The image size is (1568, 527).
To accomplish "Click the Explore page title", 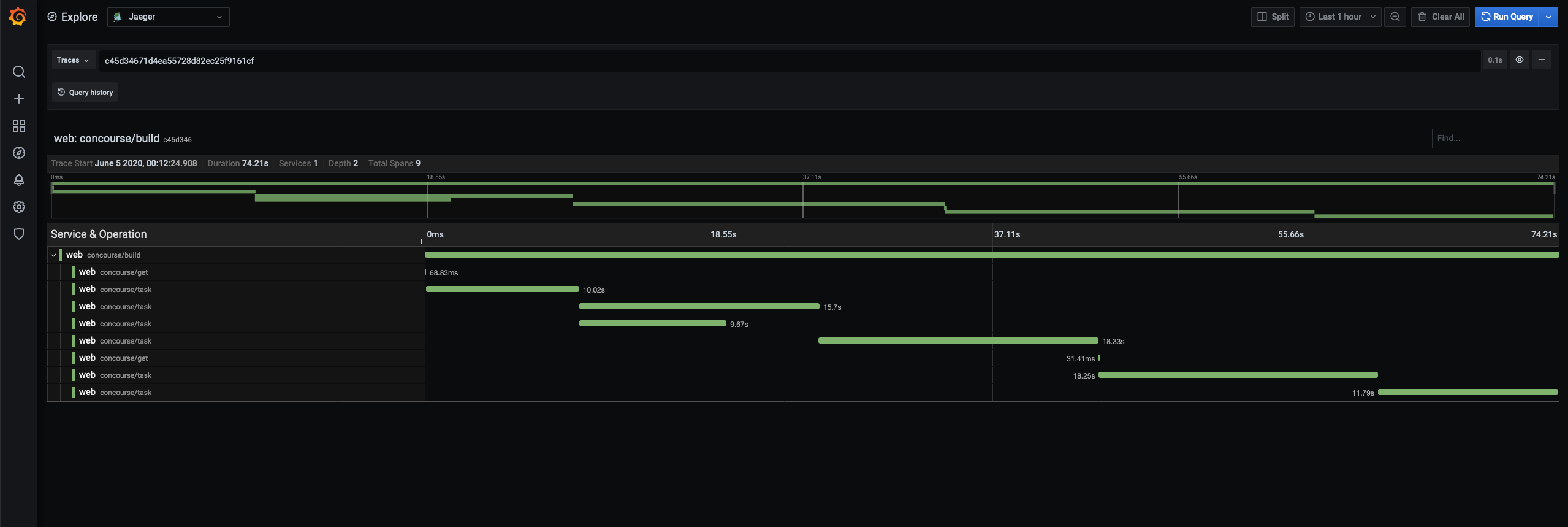I will (79, 17).
